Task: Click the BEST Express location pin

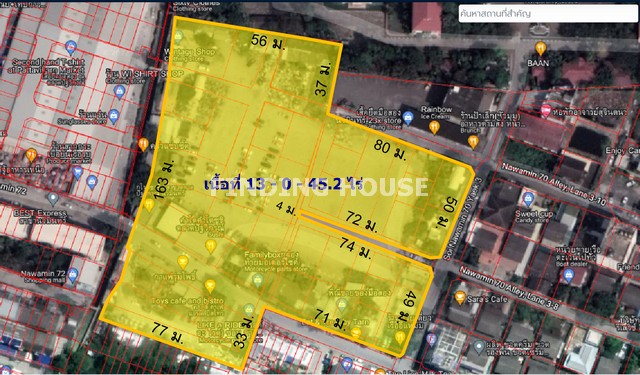Action: (53, 200)
